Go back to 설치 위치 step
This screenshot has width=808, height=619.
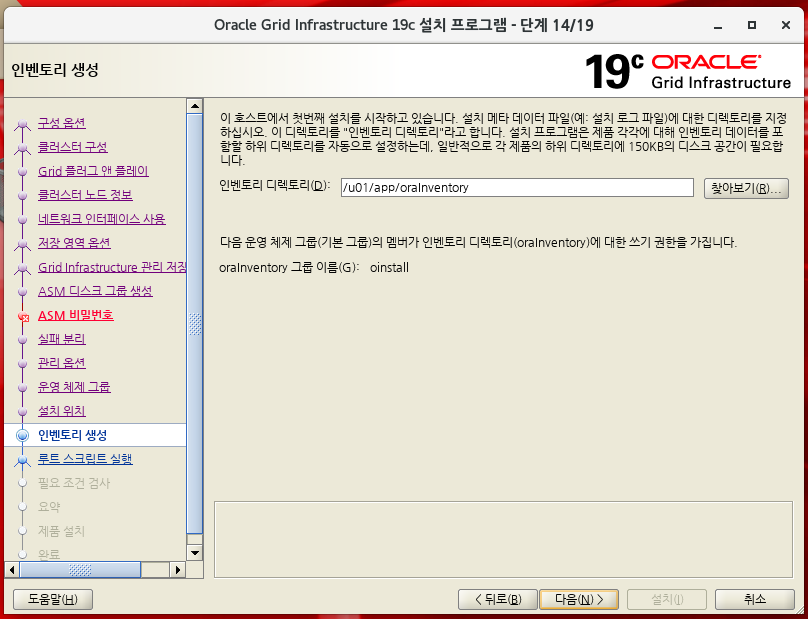61,411
